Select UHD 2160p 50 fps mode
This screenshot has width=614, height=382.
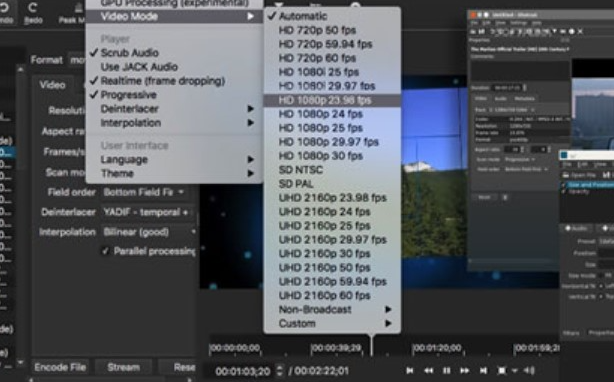pos(332,268)
